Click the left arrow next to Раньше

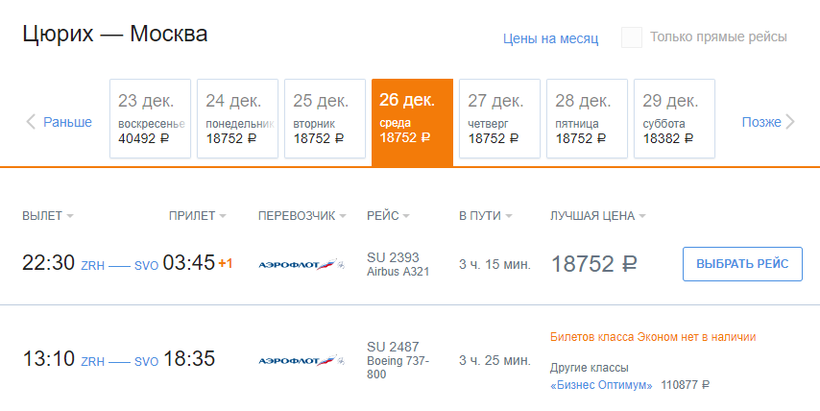tap(30, 122)
